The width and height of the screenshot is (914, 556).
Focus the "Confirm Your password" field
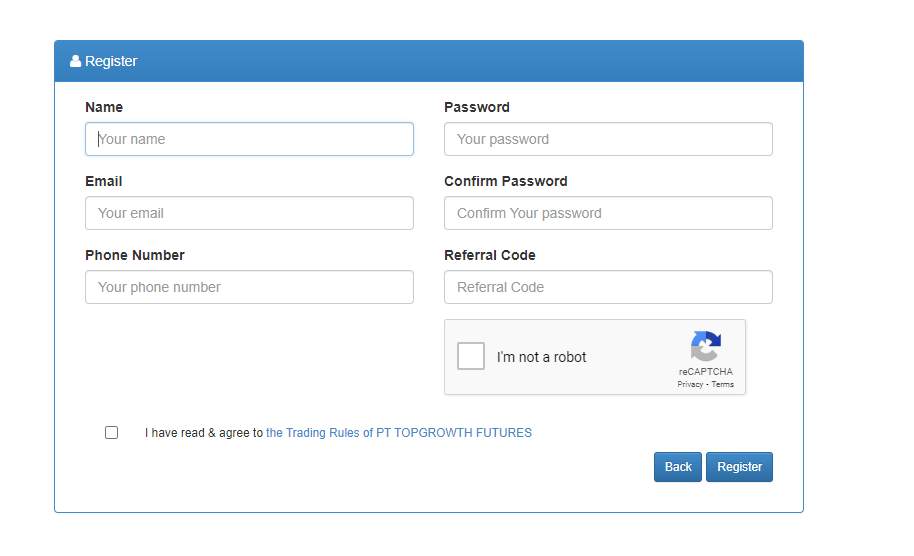608,213
